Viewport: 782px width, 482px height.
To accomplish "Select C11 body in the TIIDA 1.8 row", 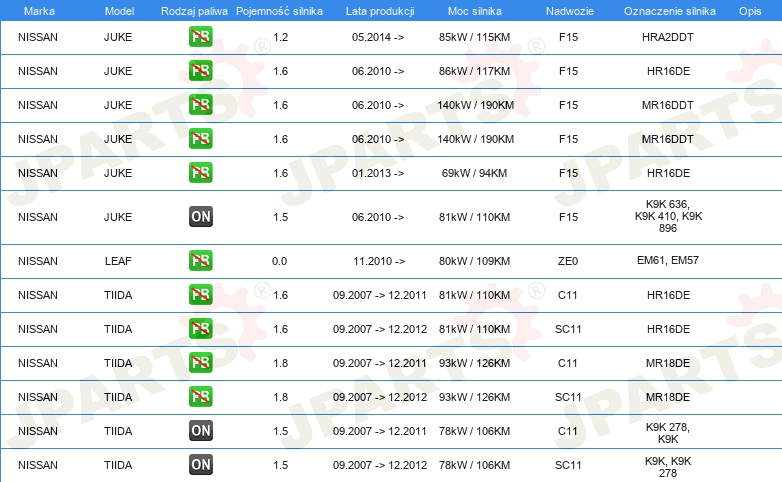I will coord(568,362).
